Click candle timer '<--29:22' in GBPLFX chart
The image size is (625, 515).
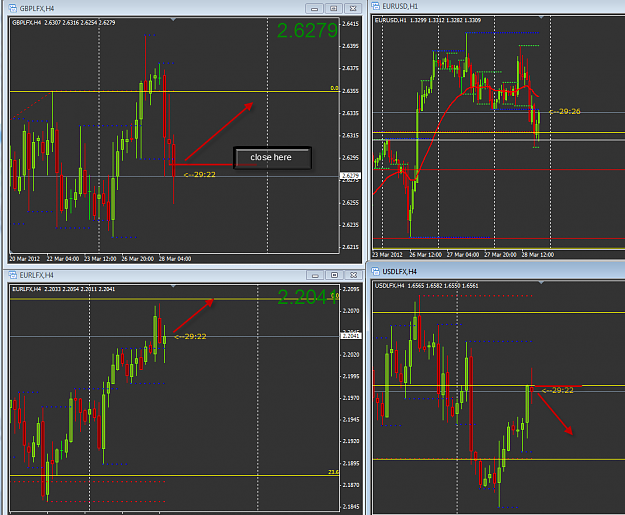(200, 175)
